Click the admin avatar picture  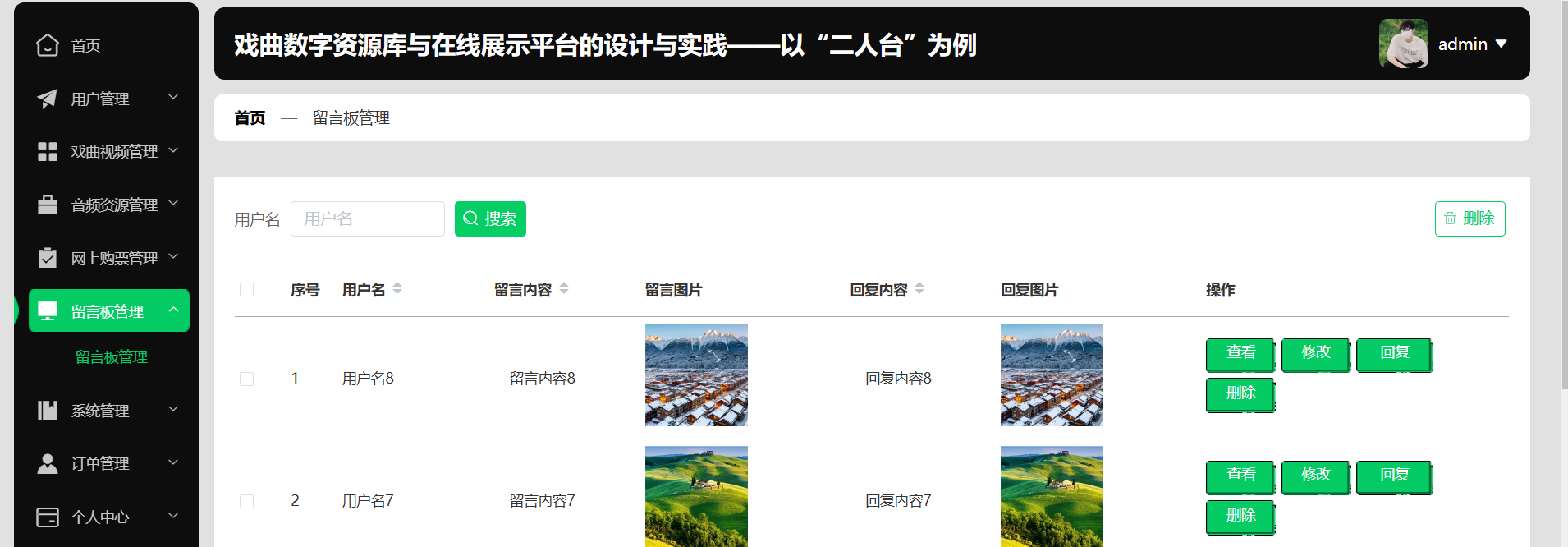point(1404,44)
